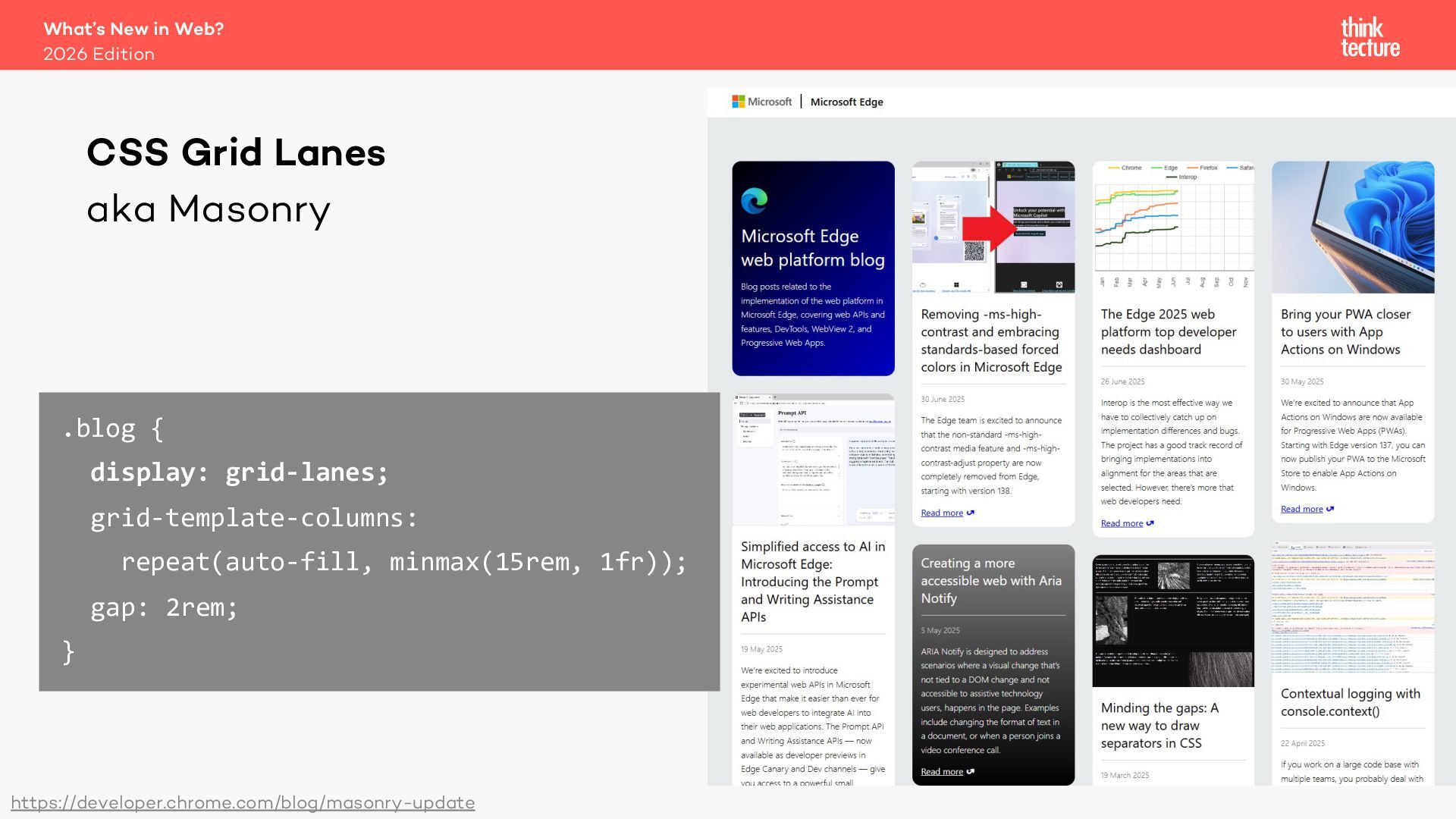Open Read more for PWA App Actions post
1456x819 pixels.
click(1301, 510)
